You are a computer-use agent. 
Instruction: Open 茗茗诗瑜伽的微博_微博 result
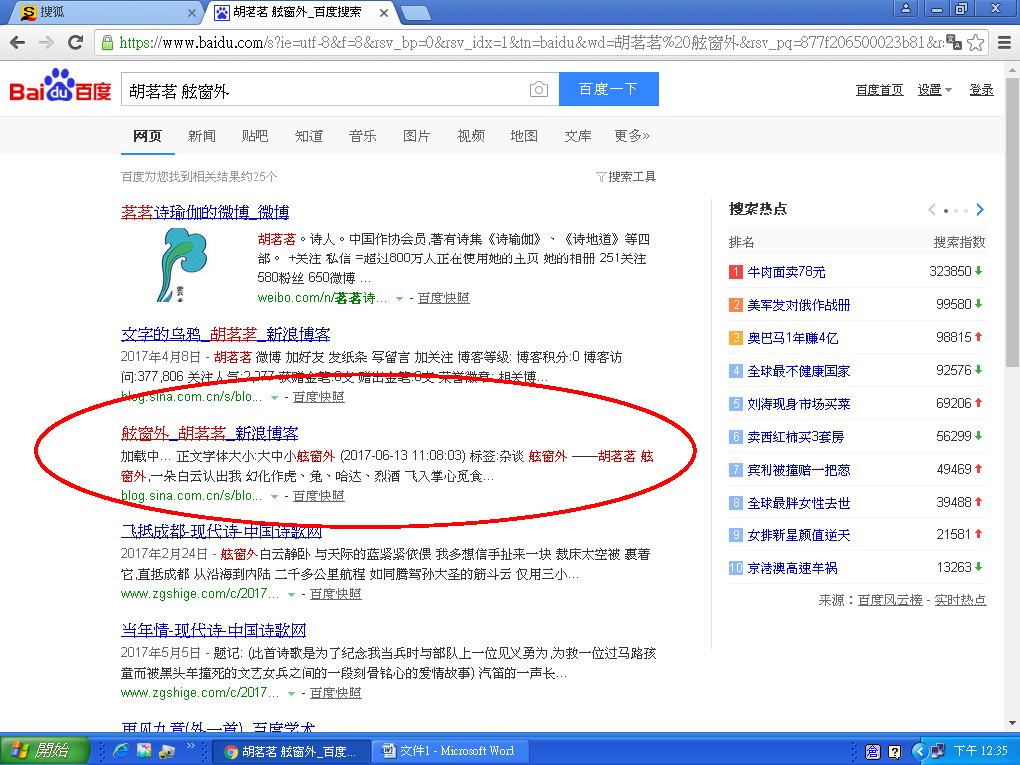click(x=205, y=212)
